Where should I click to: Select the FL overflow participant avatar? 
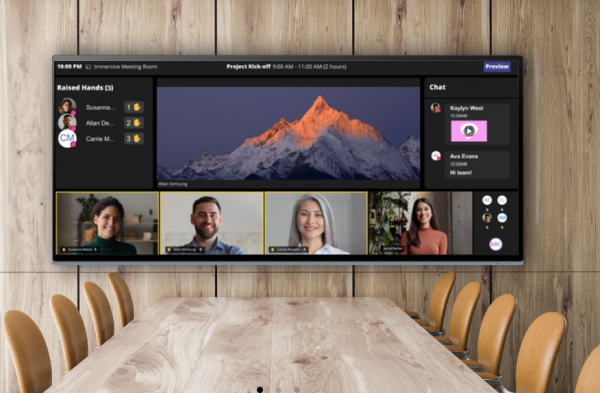(502, 200)
